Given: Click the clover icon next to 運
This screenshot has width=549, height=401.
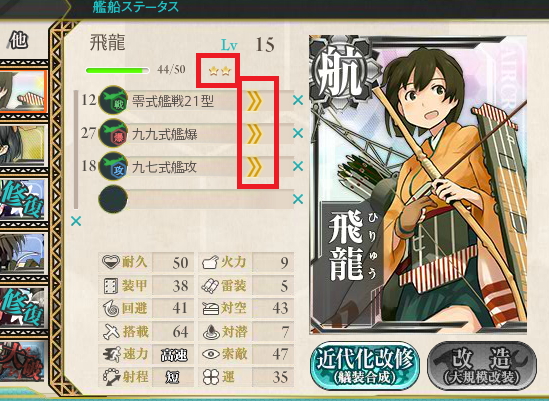Looking at the screenshot, I should 211,377.
